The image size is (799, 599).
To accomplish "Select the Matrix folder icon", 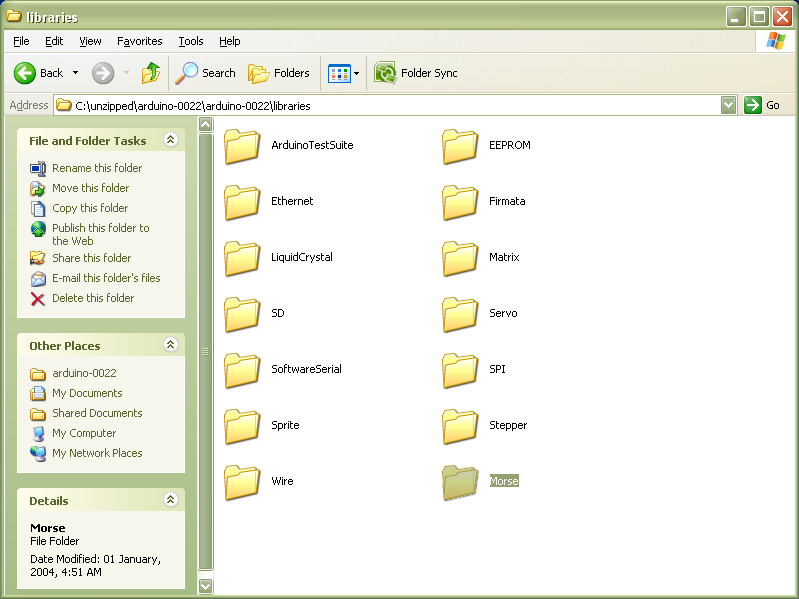I will (x=460, y=258).
